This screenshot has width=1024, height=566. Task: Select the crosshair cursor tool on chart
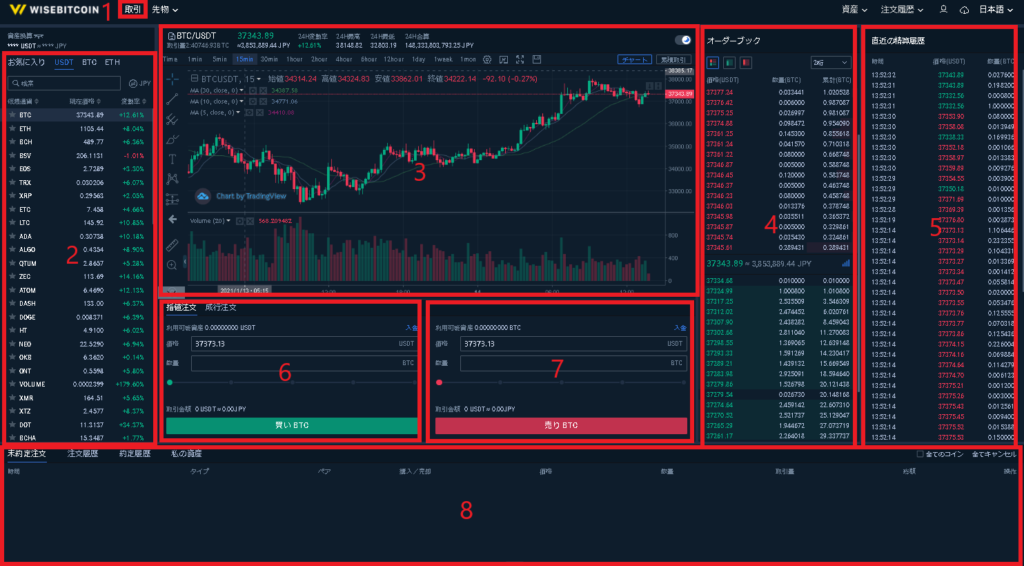(x=172, y=79)
